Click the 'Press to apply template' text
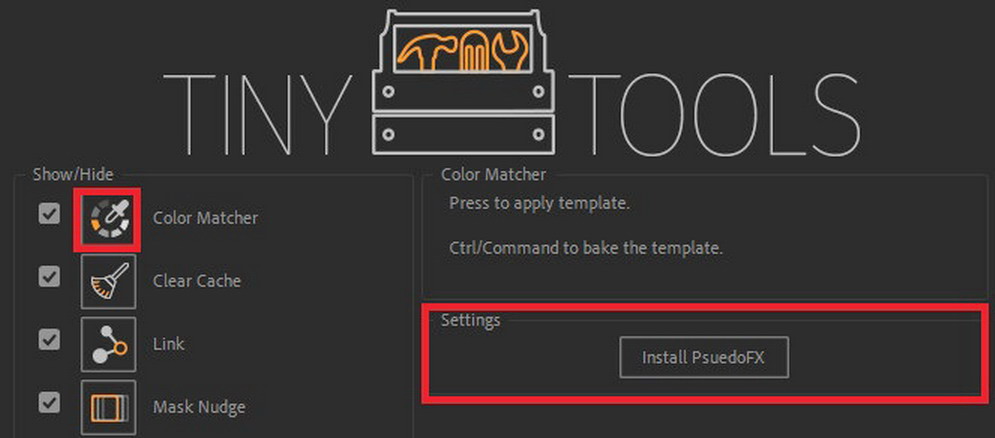 539,203
